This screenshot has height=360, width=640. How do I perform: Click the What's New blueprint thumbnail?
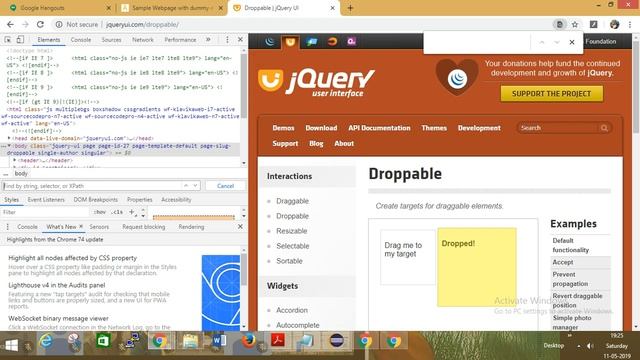click(221, 292)
